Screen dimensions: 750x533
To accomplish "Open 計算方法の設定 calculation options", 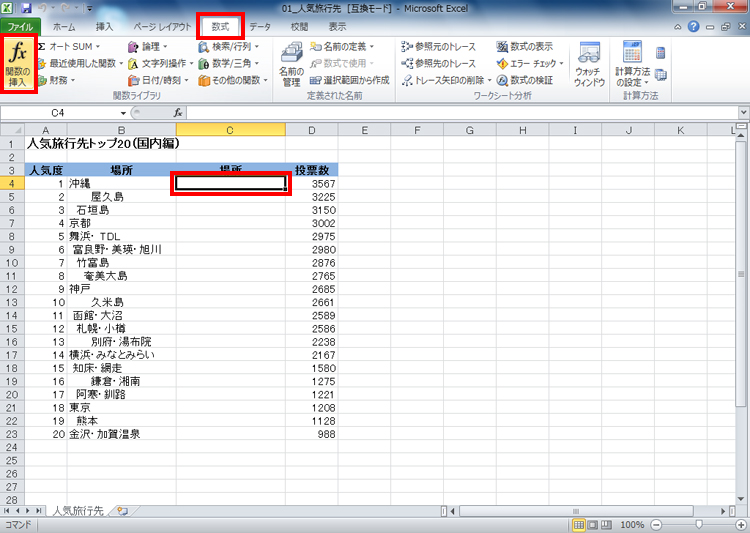I will [x=632, y=64].
